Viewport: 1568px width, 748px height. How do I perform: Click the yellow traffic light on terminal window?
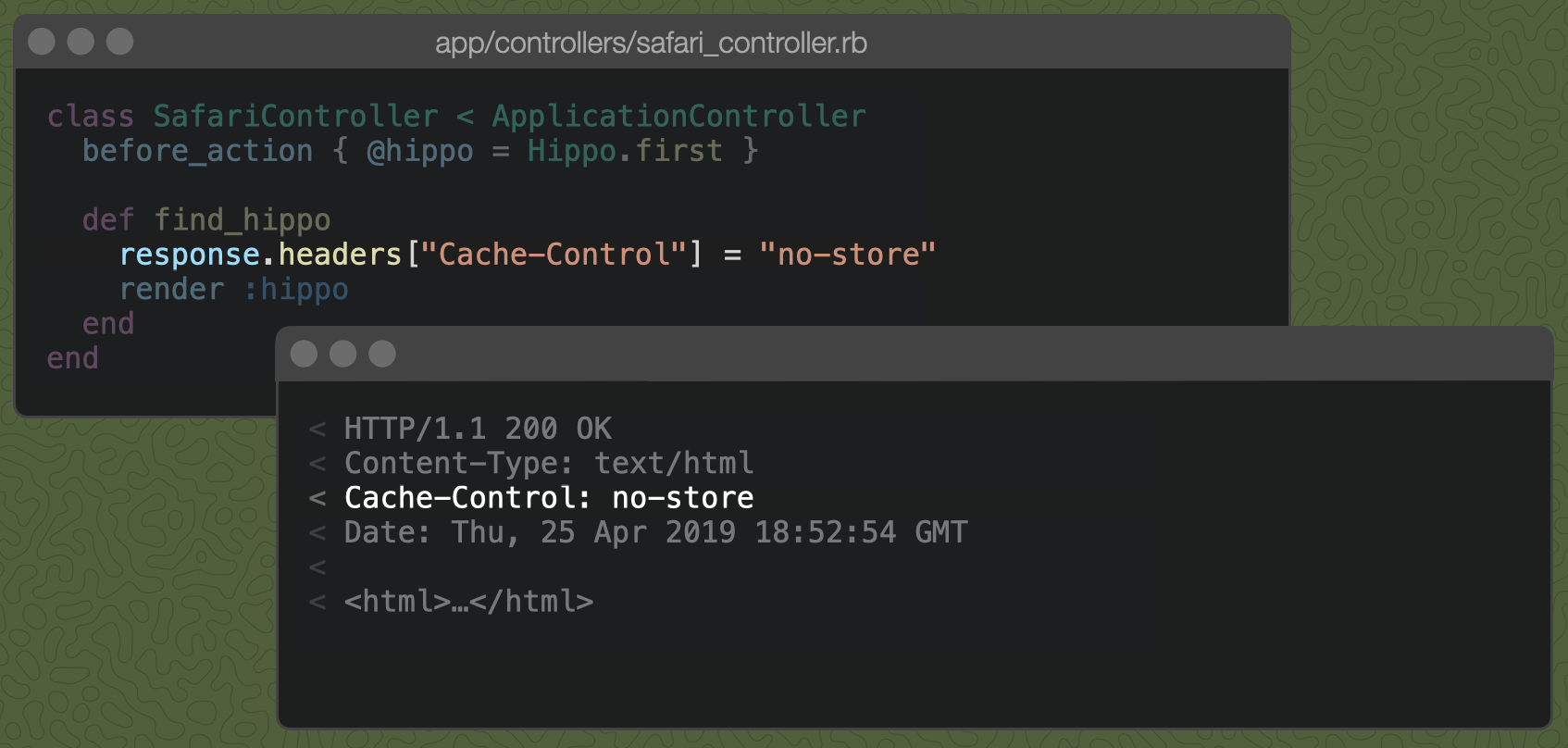(342, 354)
